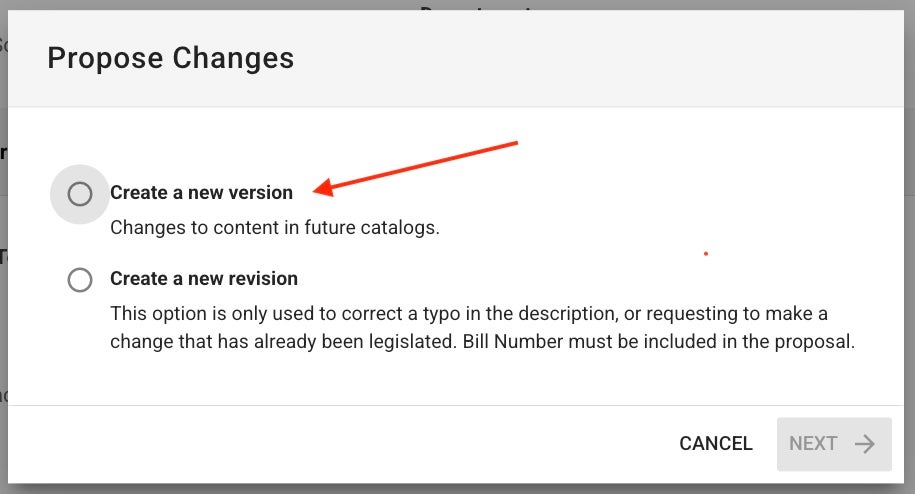Click the Changes to content in future catalogs text
This screenshot has height=494, width=915.
click(x=275, y=227)
